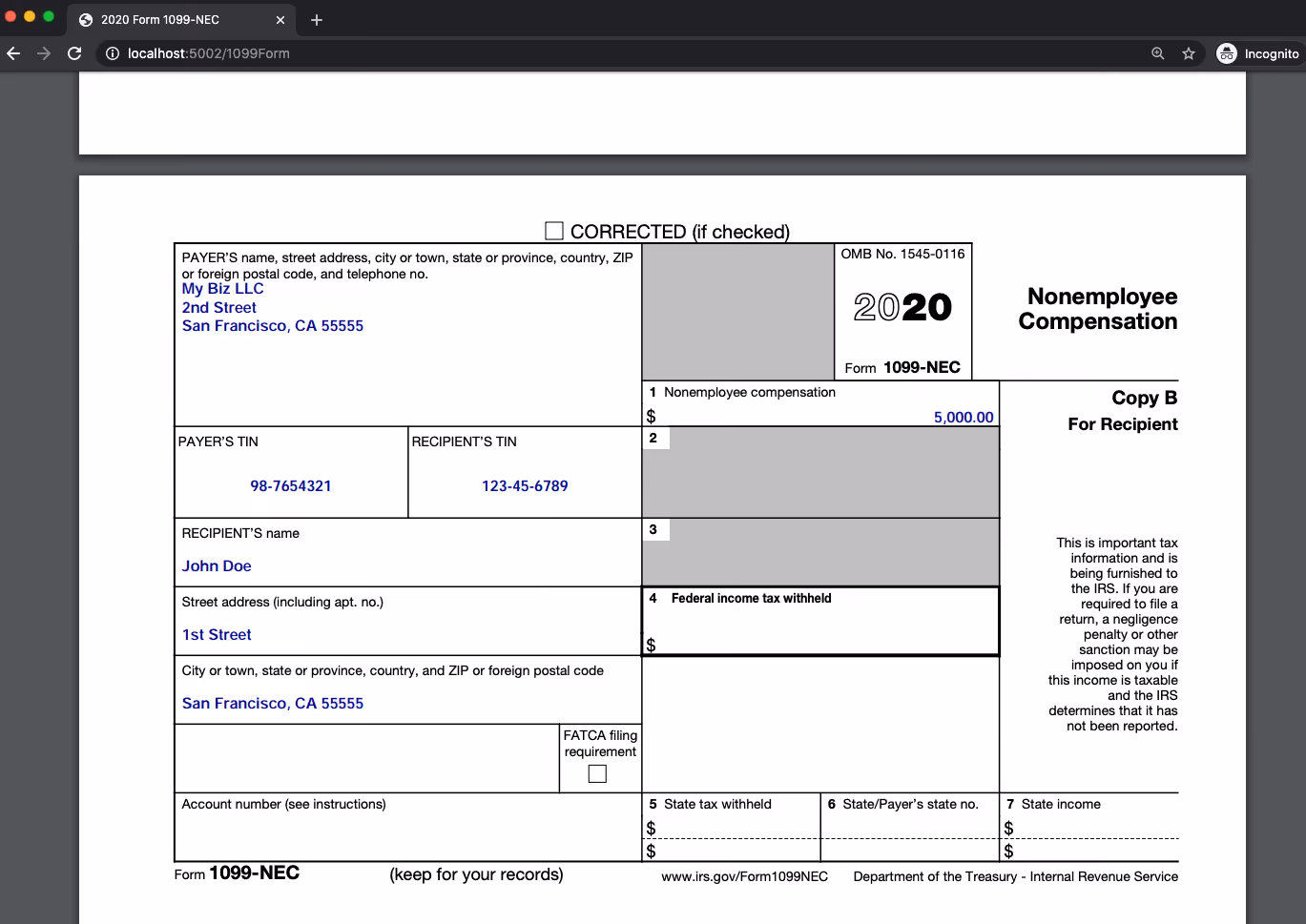This screenshot has width=1306, height=924.
Task: View site information icon in address bar
Action: pos(113,53)
